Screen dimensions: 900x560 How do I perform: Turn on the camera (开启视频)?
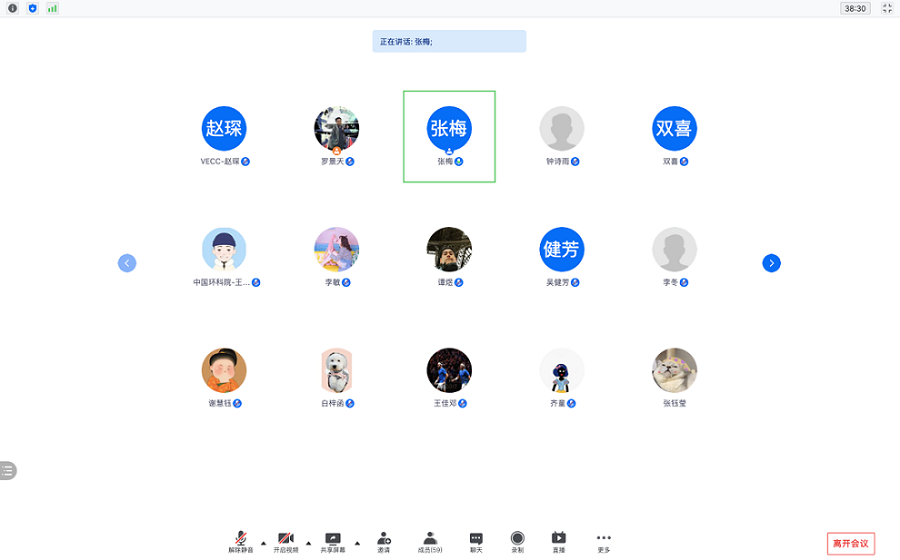[286, 541]
